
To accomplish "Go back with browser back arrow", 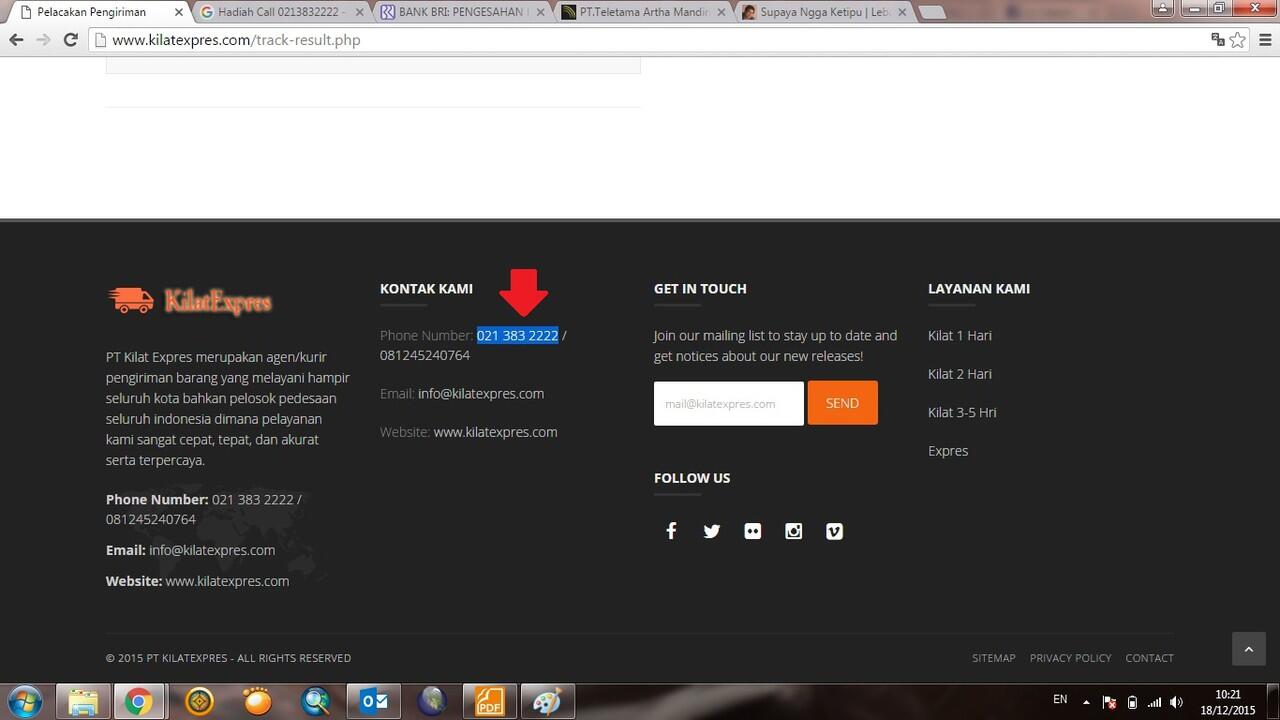I will (x=16, y=40).
